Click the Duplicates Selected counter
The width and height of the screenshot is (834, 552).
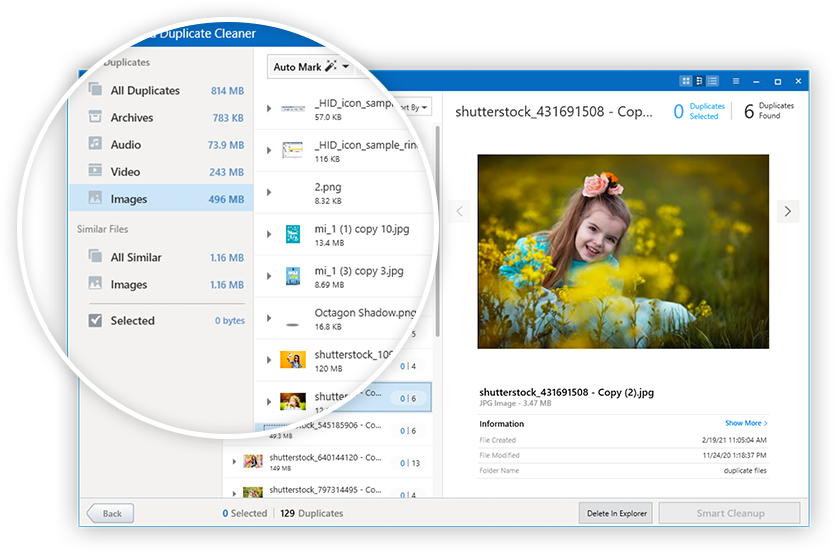[699, 111]
